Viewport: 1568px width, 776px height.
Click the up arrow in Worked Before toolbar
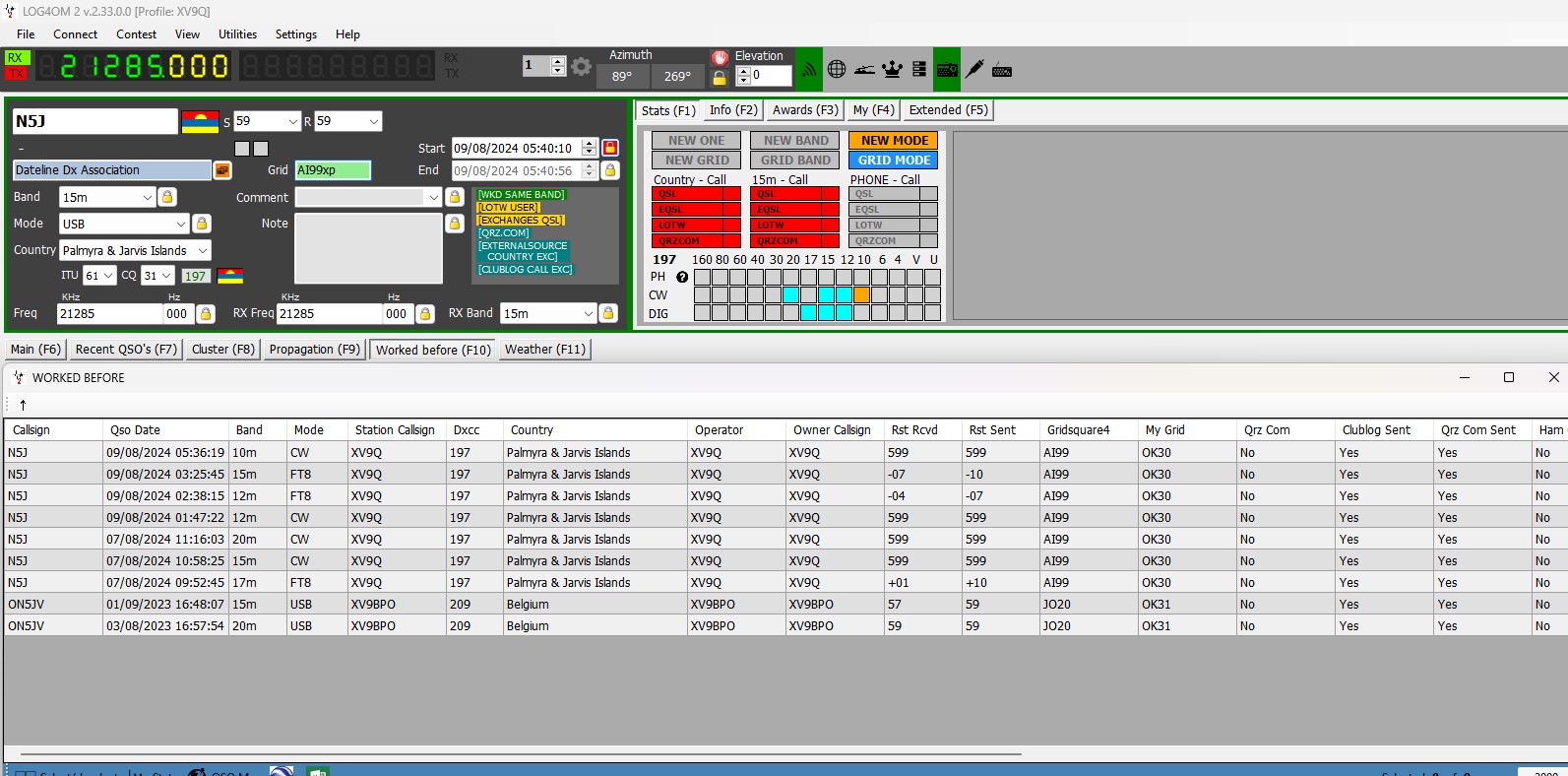(x=23, y=405)
